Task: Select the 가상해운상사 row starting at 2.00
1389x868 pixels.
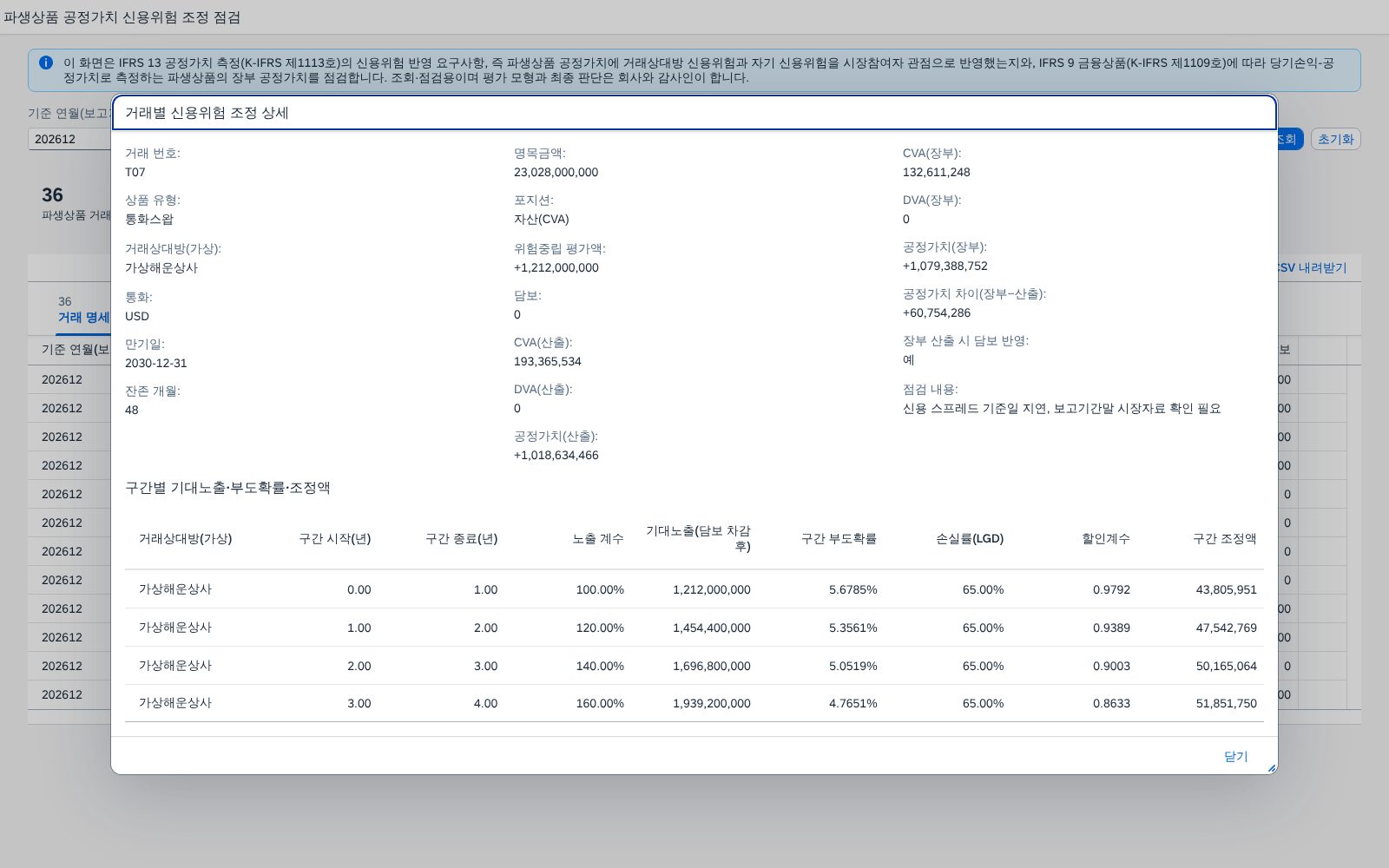Action: coord(694,666)
